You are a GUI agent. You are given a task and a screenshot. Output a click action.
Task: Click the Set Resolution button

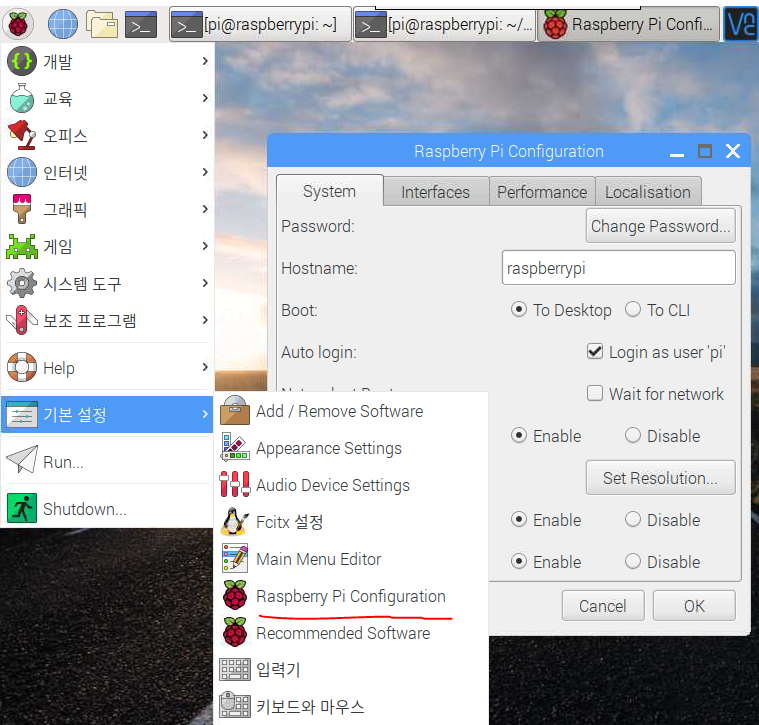(660, 478)
